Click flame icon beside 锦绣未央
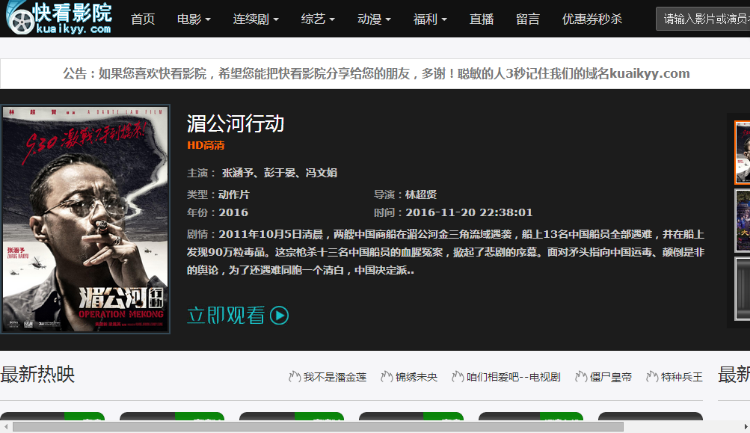This screenshot has height=433, width=750. [x=386, y=377]
